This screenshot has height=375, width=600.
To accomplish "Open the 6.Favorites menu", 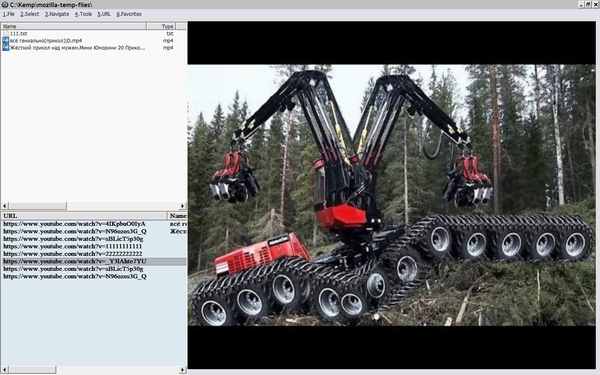I will [129, 14].
